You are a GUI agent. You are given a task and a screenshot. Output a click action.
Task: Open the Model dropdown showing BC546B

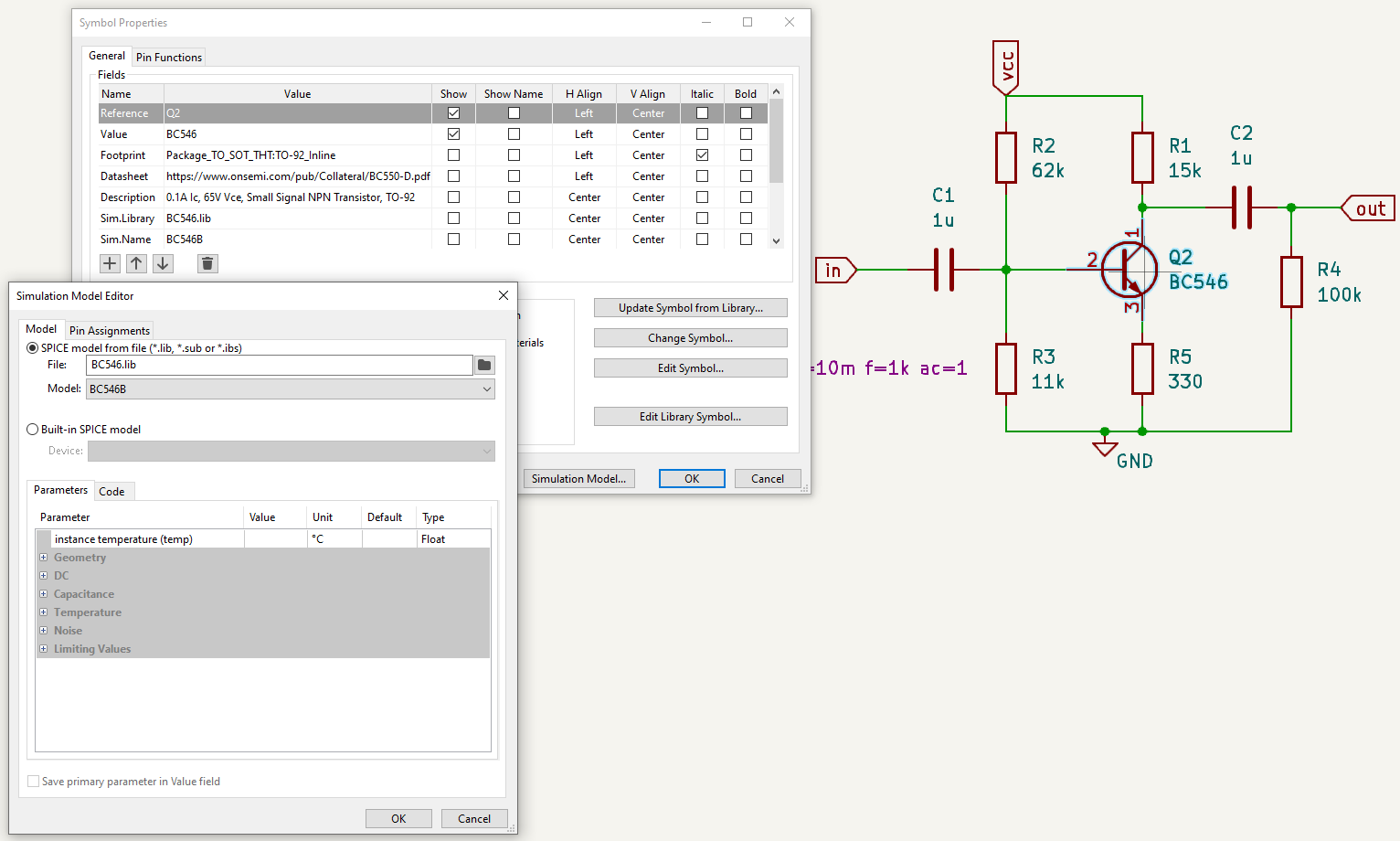coord(291,389)
